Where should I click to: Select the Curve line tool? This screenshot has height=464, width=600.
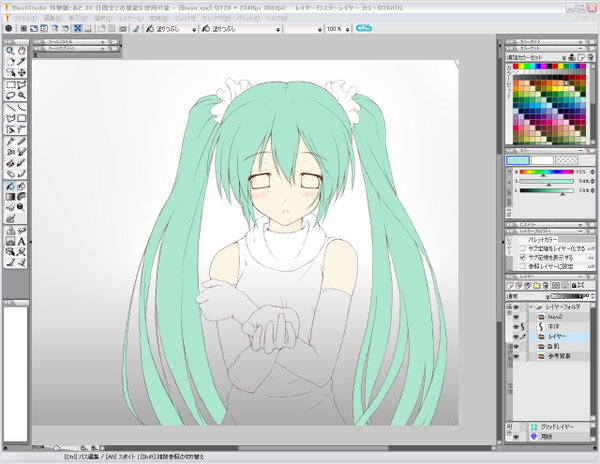tap(21, 107)
